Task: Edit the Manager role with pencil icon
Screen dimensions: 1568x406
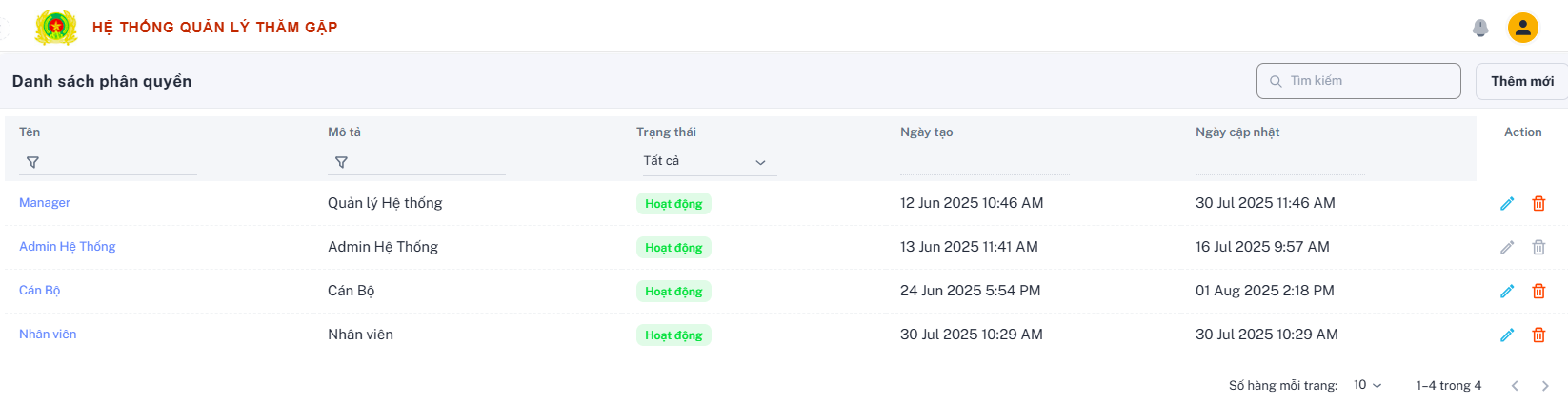Action: 1507,203
